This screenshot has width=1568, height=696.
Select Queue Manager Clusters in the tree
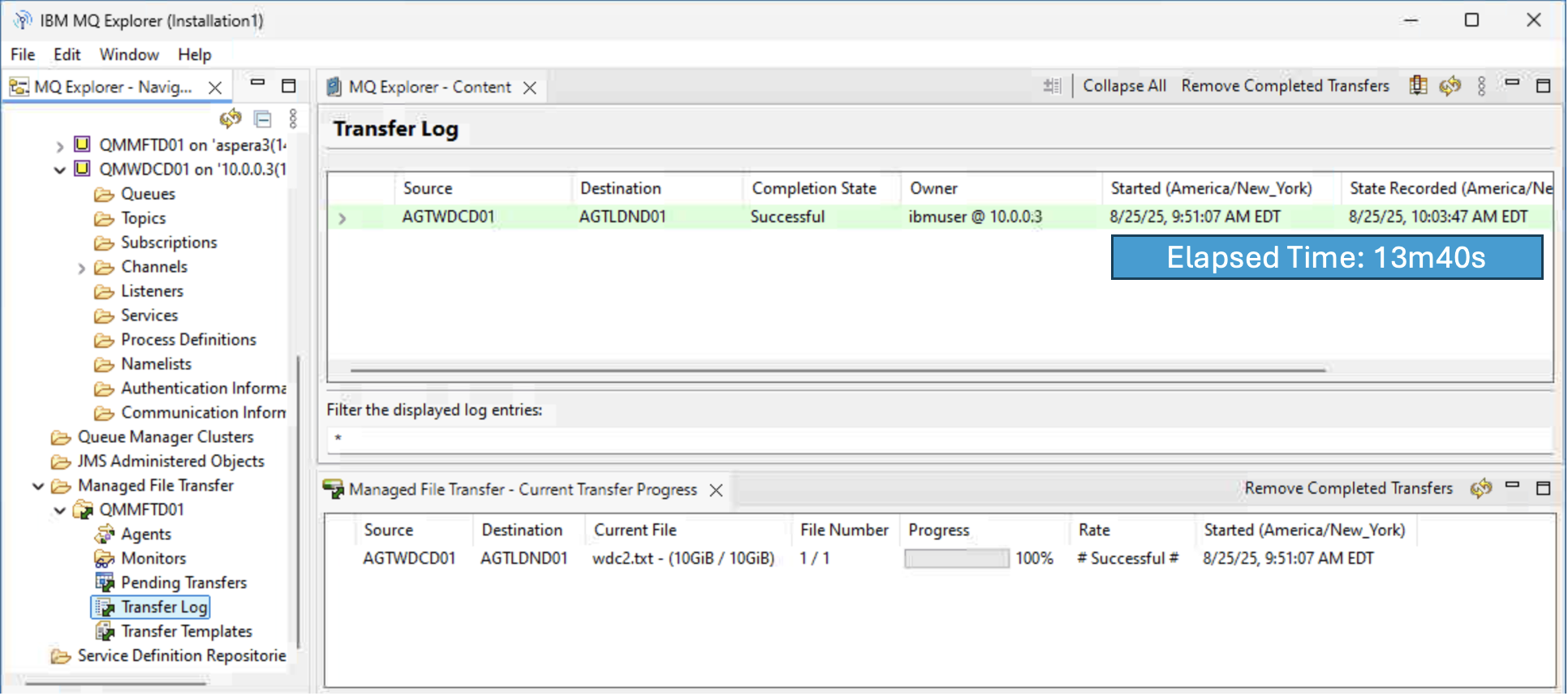166,436
